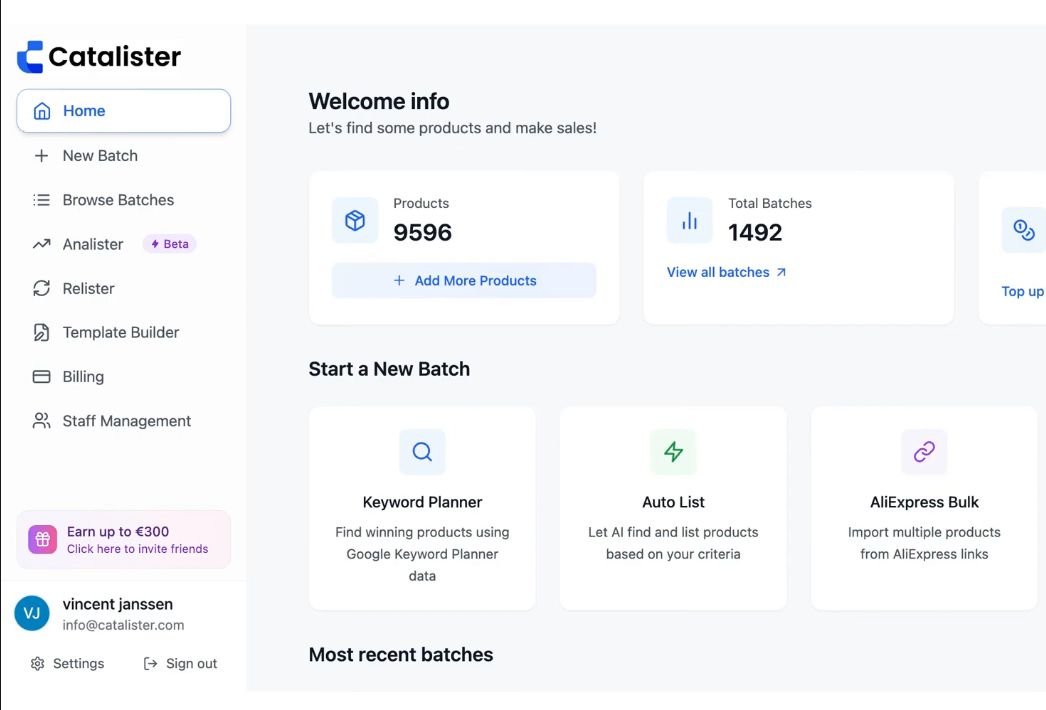This screenshot has width=1046, height=710.
Task: Click the gift icon in invite banner
Action: coord(43,540)
